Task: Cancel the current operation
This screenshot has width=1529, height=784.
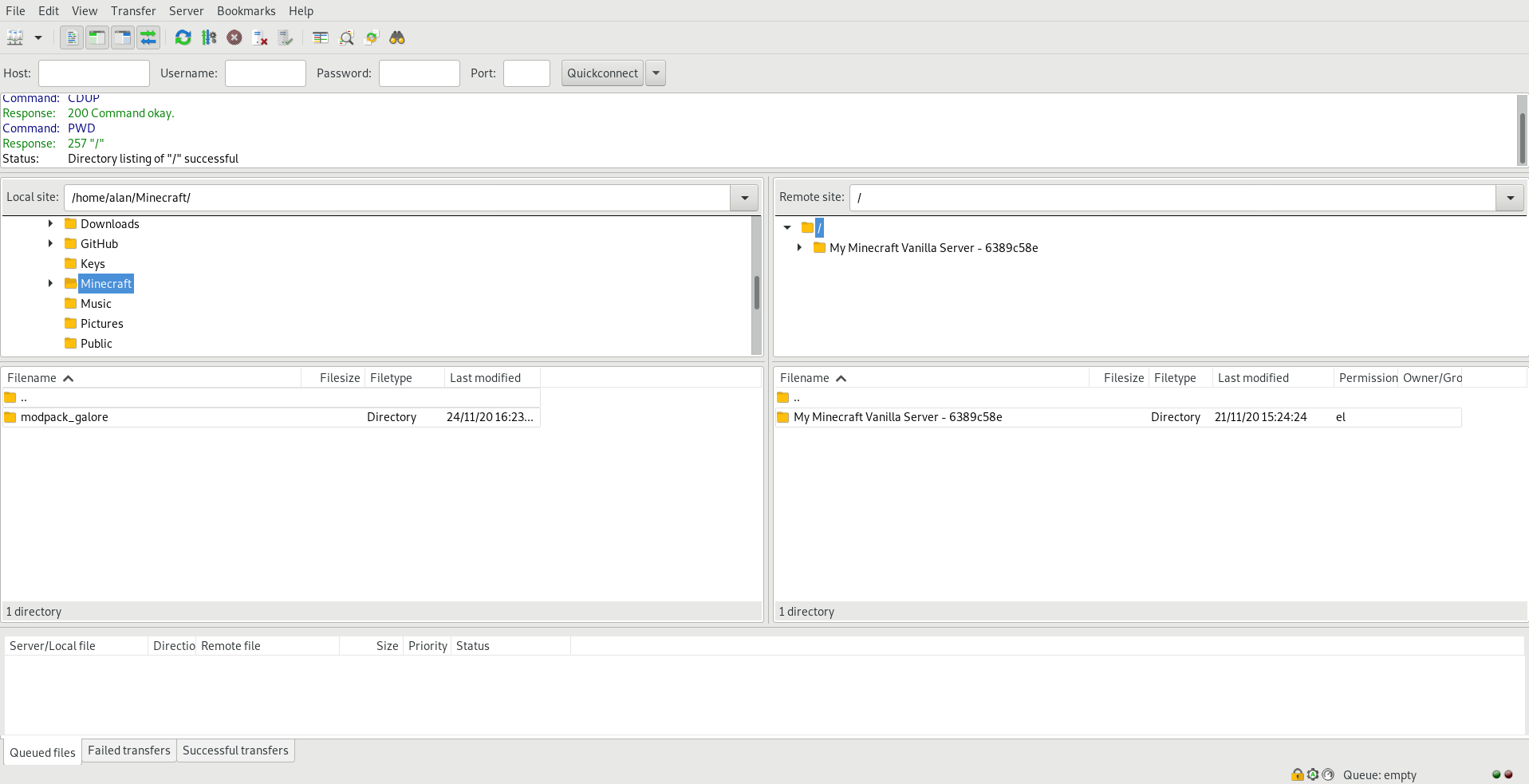Action: (x=234, y=37)
